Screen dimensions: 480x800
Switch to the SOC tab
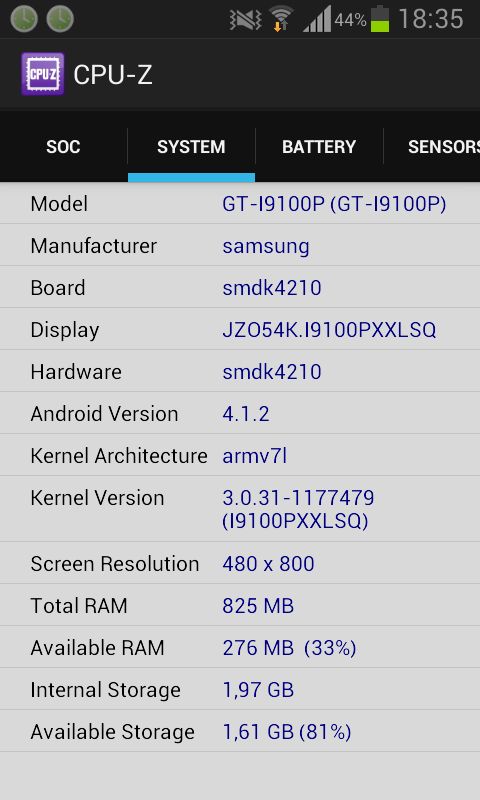click(63, 147)
